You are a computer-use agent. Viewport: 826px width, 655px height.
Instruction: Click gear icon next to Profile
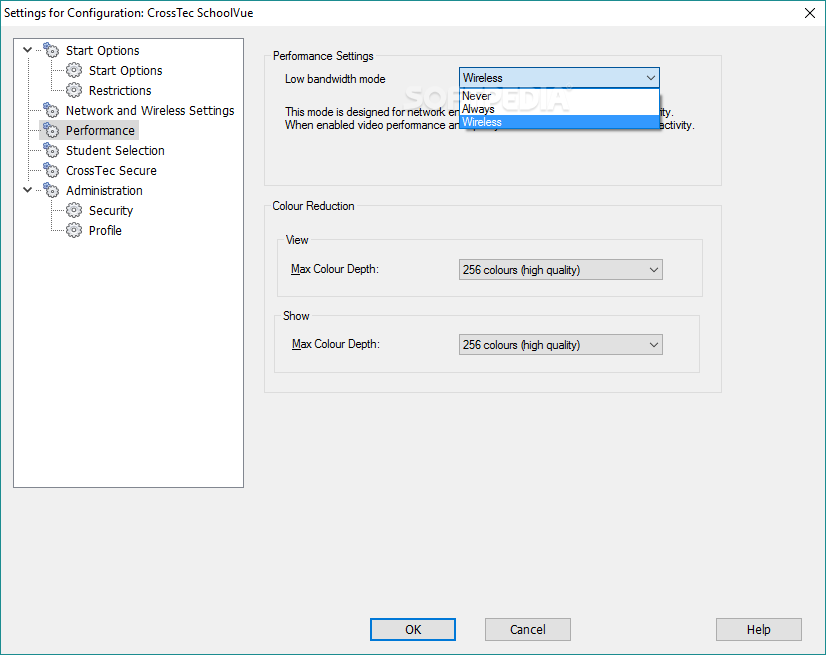click(74, 230)
